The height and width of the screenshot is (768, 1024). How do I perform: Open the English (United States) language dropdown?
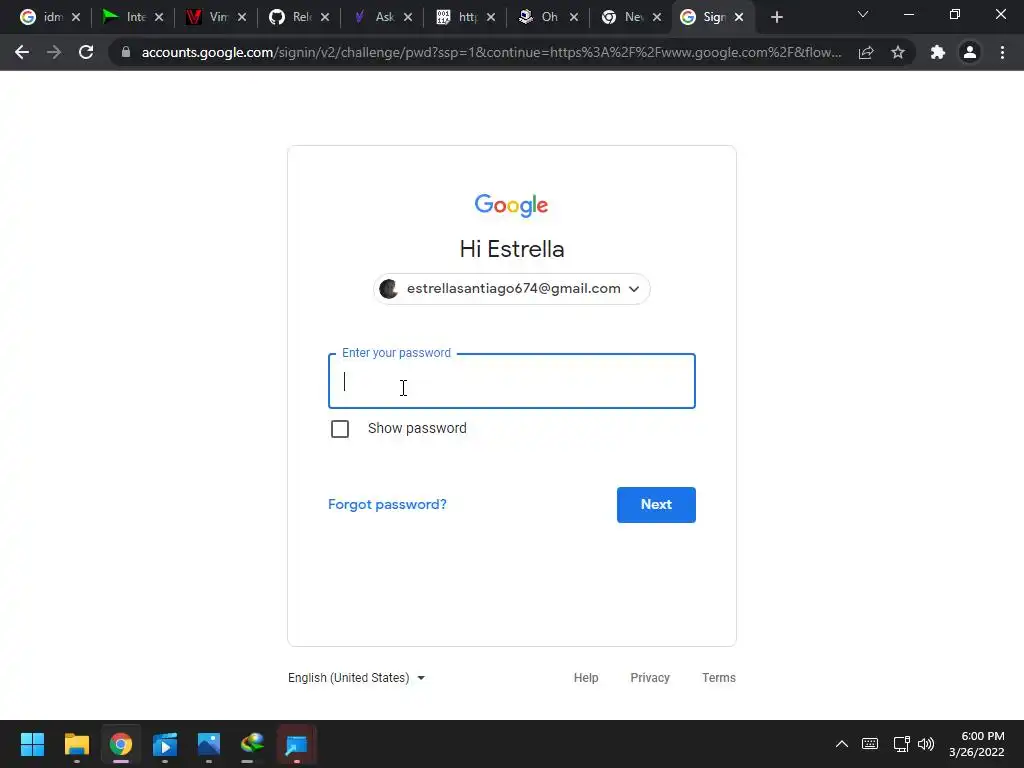(357, 678)
